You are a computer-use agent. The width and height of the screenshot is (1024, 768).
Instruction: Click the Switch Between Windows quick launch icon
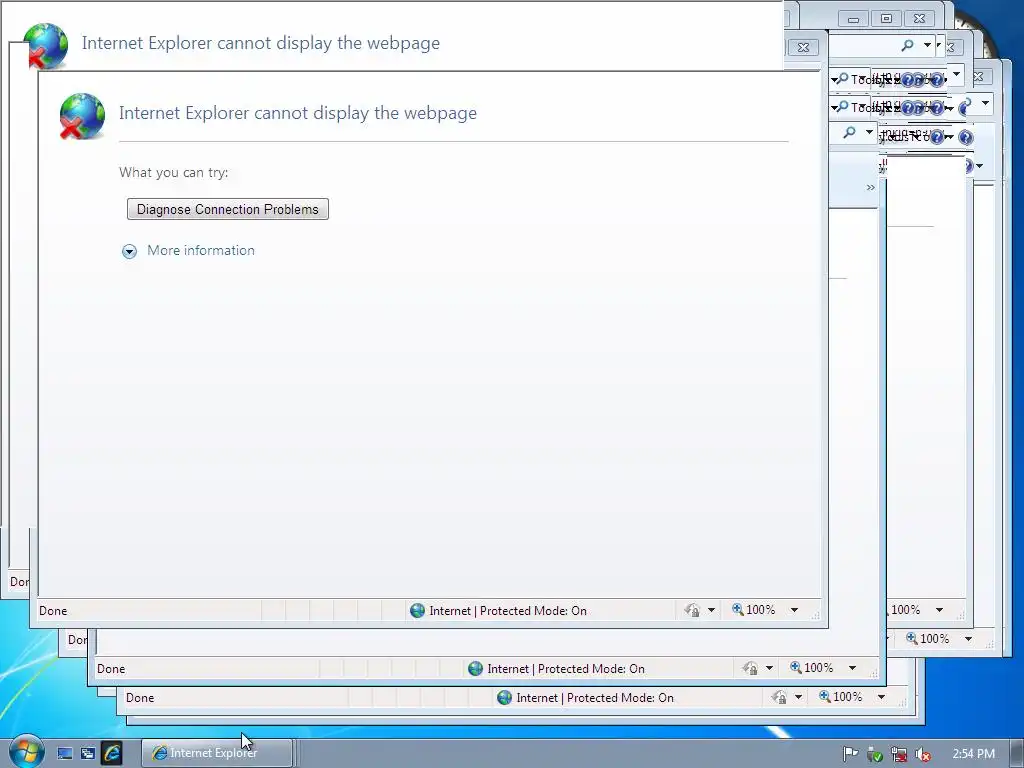tap(88, 754)
